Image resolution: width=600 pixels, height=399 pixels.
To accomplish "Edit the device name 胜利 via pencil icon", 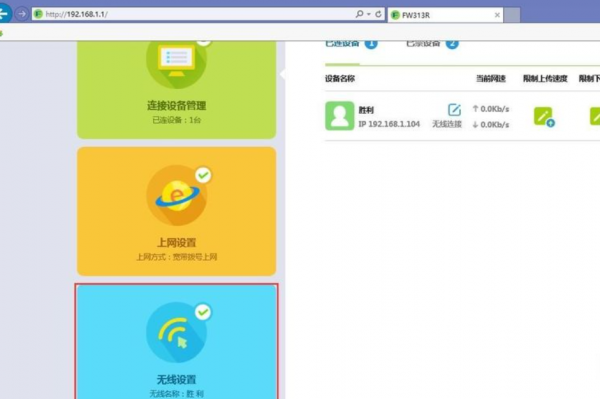I will point(454,110).
